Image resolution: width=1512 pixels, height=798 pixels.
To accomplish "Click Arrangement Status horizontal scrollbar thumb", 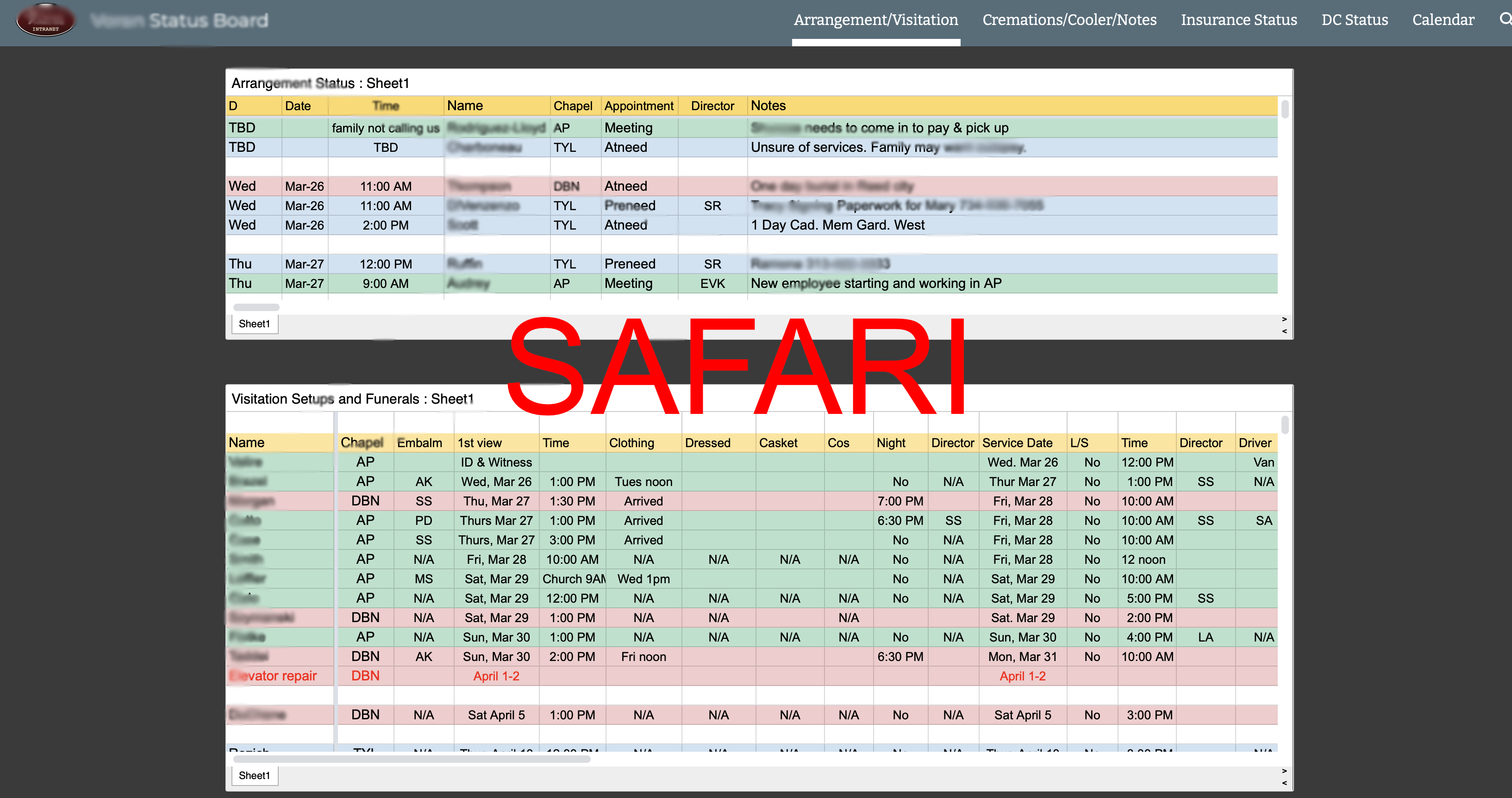I will coord(256,307).
